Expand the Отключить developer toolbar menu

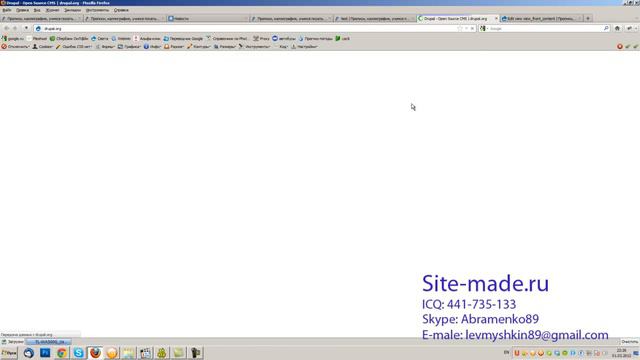click(16, 47)
